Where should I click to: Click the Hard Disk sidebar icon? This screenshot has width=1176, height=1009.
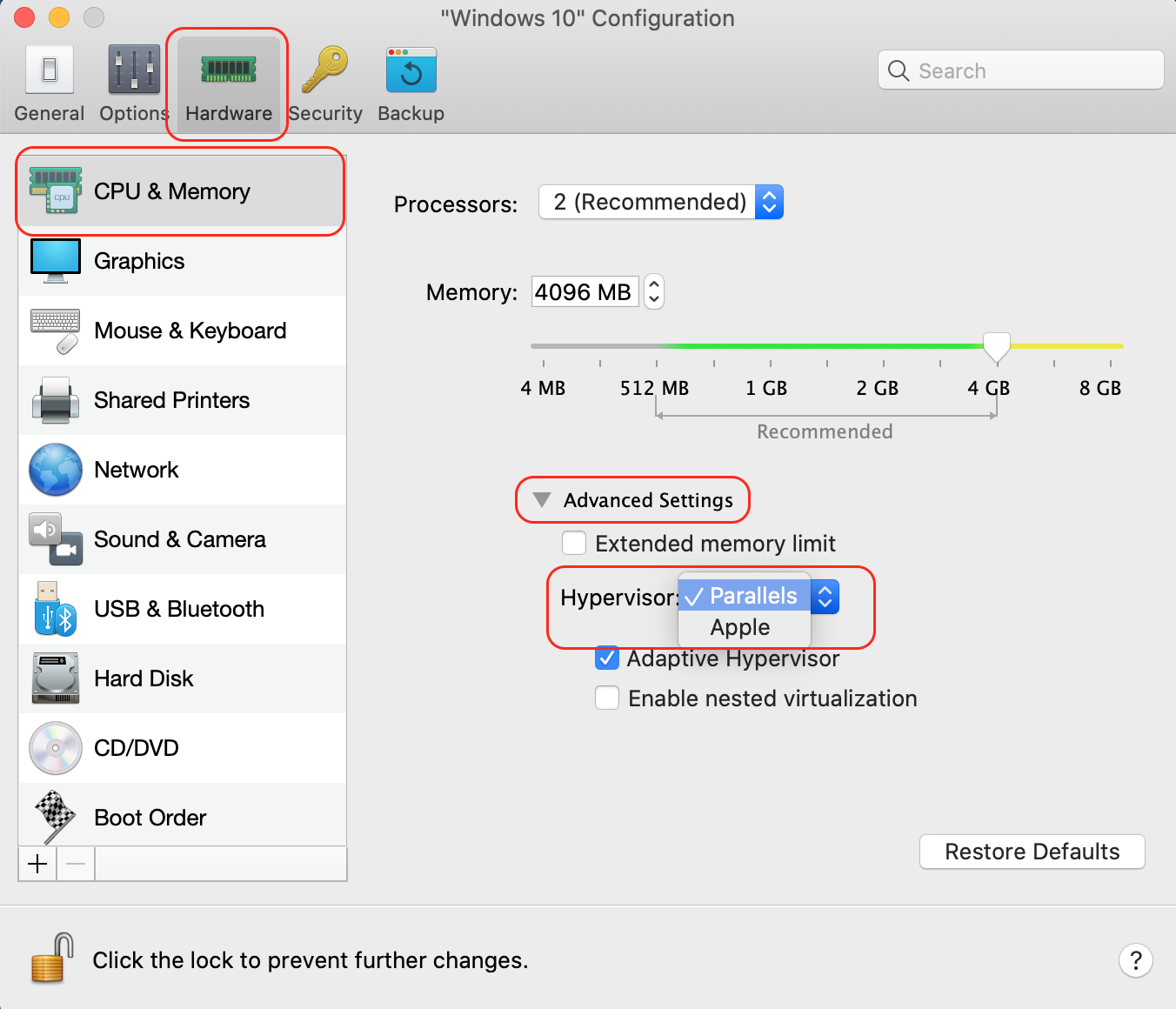[x=55, y=678]
